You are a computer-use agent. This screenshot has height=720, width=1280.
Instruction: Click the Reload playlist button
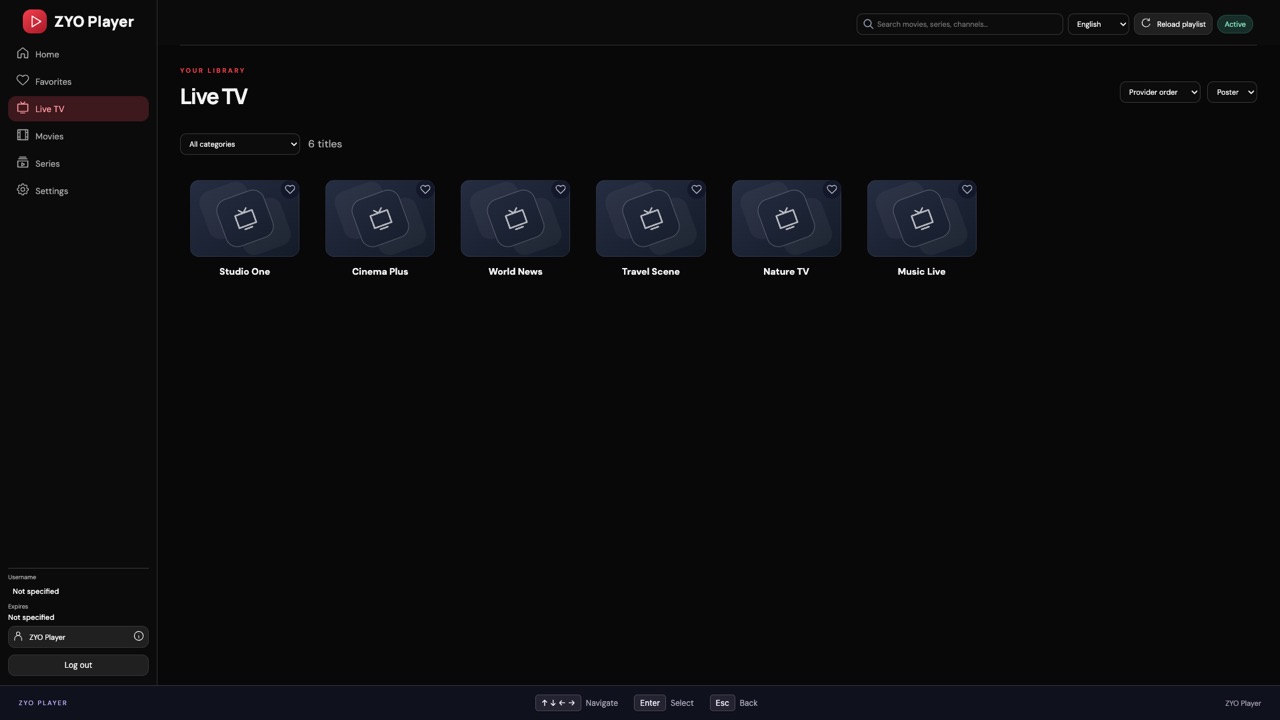pos(1173,24)
